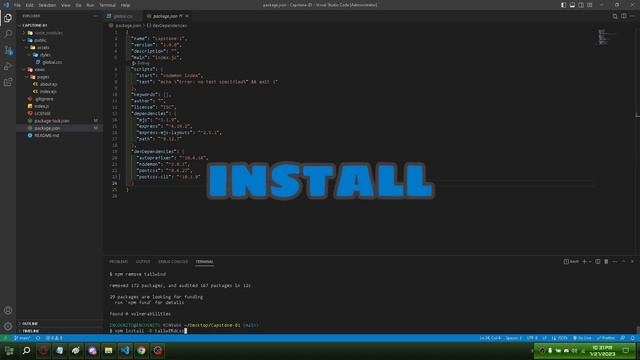Screen dimensions: 640x360
Task: Toggle the secondary sidebar layout icon
Action: [x=581, y=5]
